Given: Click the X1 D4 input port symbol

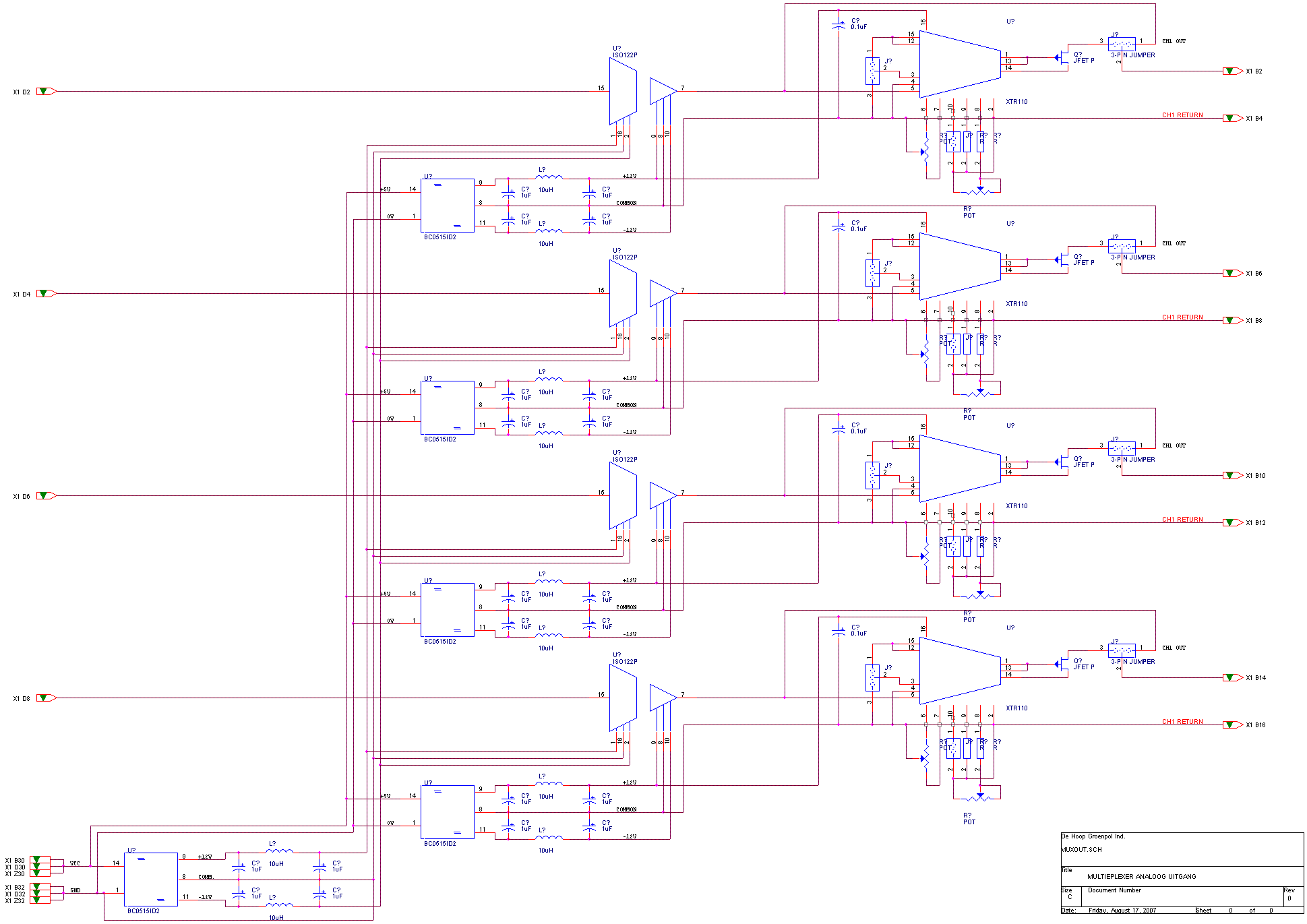Looking at the screenshot, I should pos(45,293).
